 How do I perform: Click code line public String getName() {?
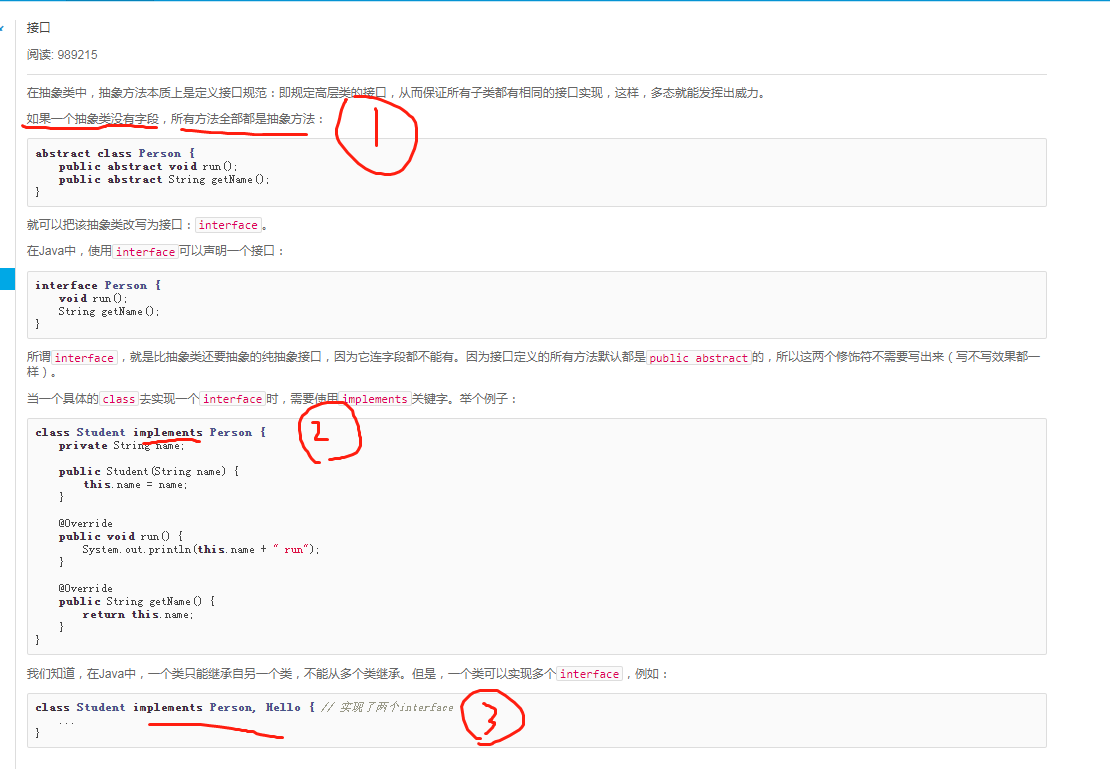(137, 602)
